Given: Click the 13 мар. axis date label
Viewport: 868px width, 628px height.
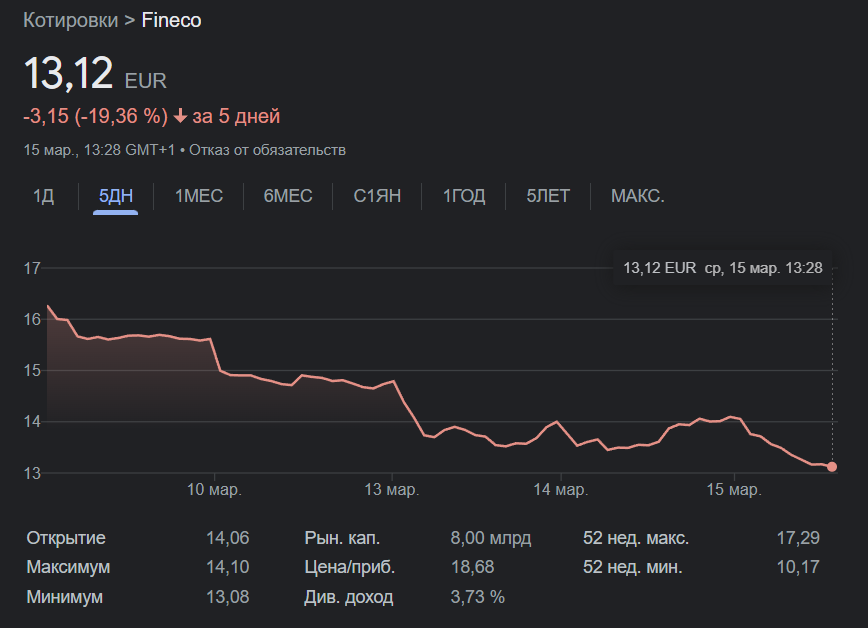Looking at the screenshot, I should 392,490.
